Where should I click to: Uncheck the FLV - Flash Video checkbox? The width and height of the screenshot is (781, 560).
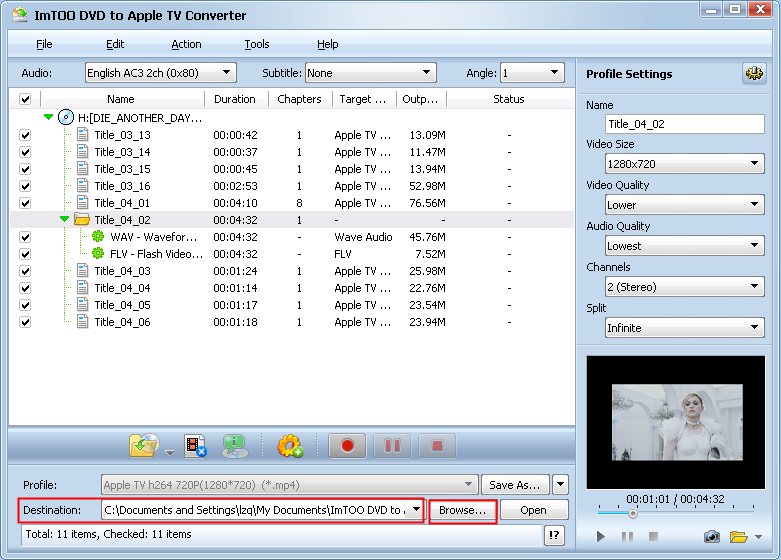pos(25,254)
